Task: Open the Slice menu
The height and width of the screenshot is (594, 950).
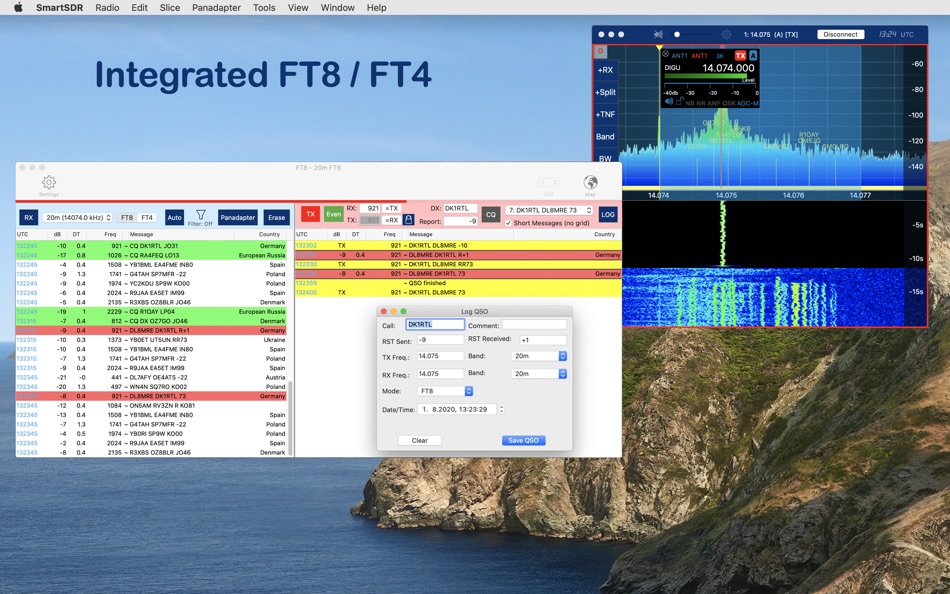Action: tap(170, 8)
